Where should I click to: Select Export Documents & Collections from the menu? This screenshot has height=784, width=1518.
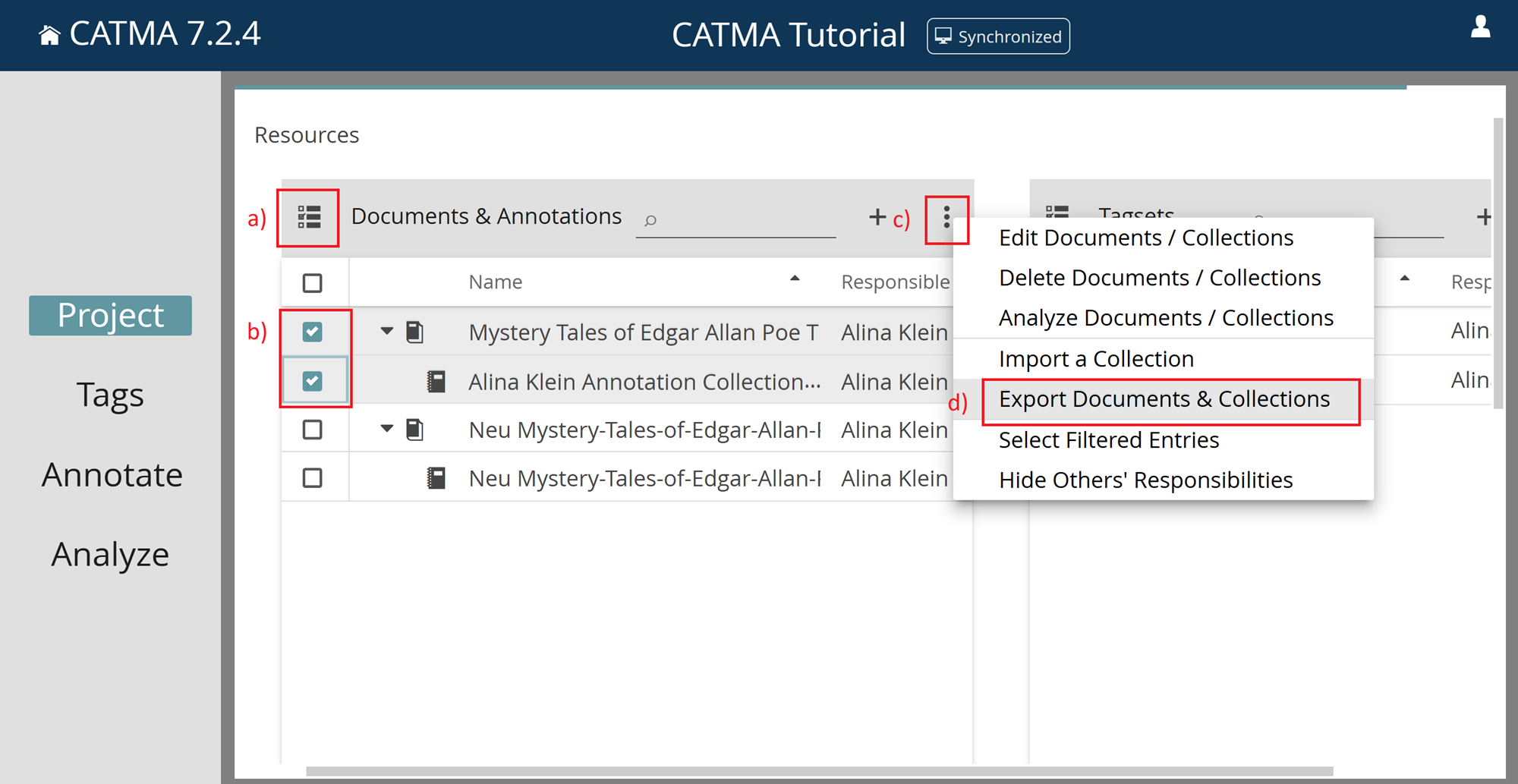click(x=1164, y=398)
